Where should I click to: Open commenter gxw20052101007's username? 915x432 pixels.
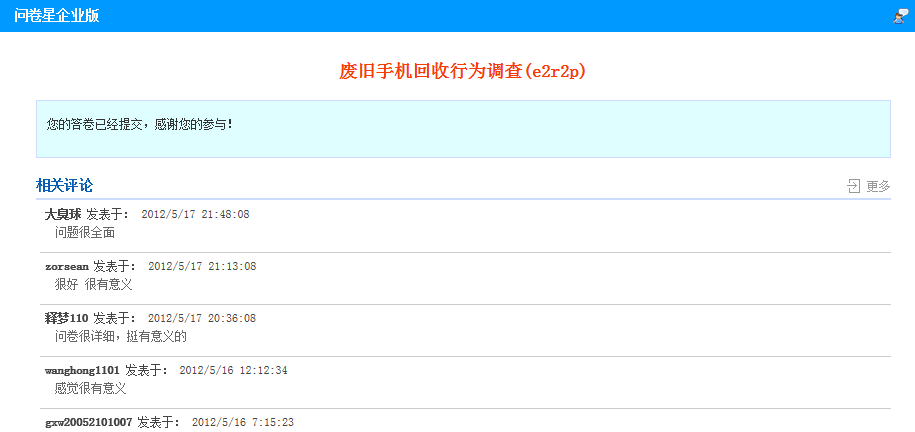(x=89, y=422)
